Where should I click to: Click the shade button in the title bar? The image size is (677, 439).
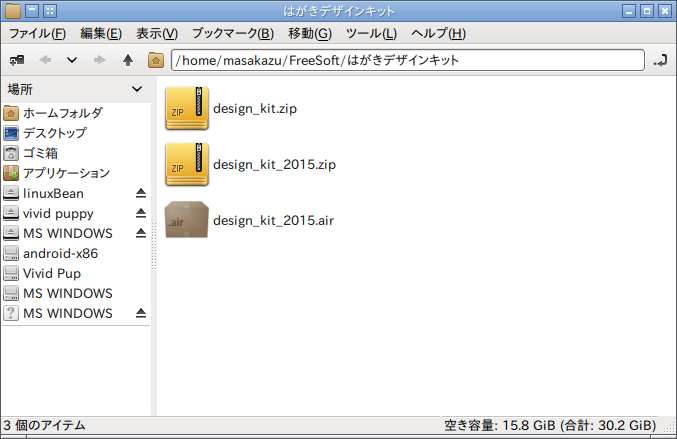coord(32,11)
